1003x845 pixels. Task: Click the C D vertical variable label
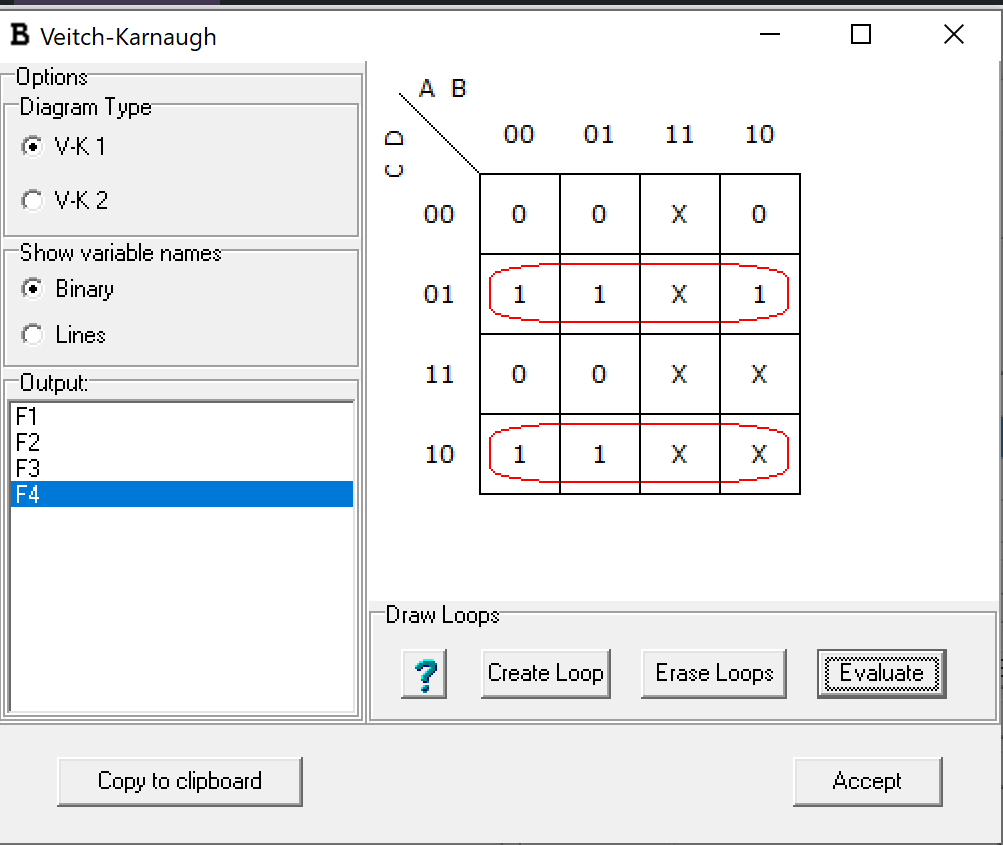coord(394,154)
